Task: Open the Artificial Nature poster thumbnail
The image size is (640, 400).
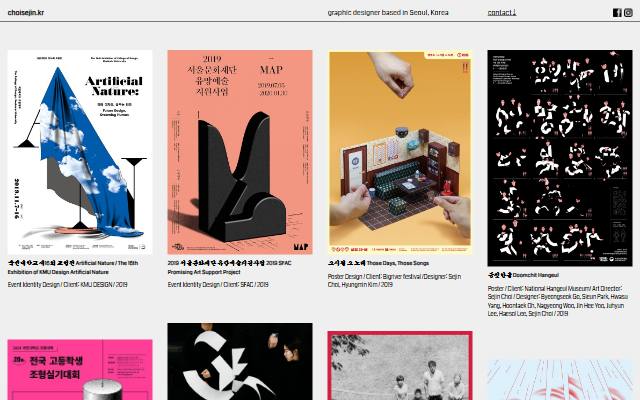Action: tap(80, 152)
